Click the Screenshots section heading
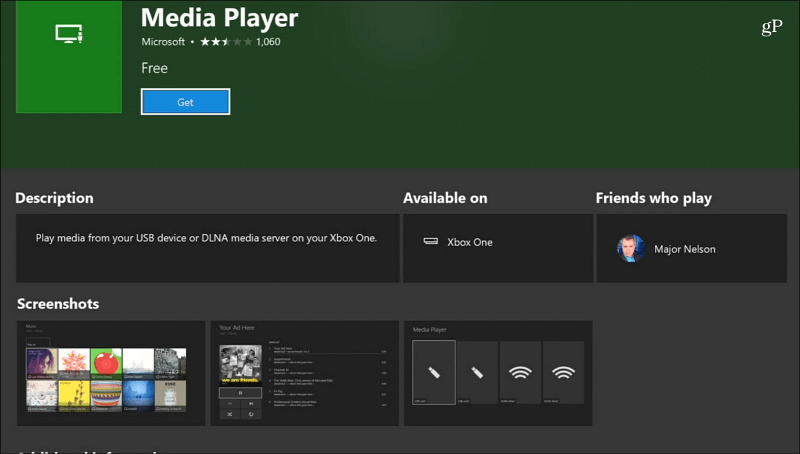Viewport: 800px width, 454px height. pyautogui.click(x=58, y=304)
